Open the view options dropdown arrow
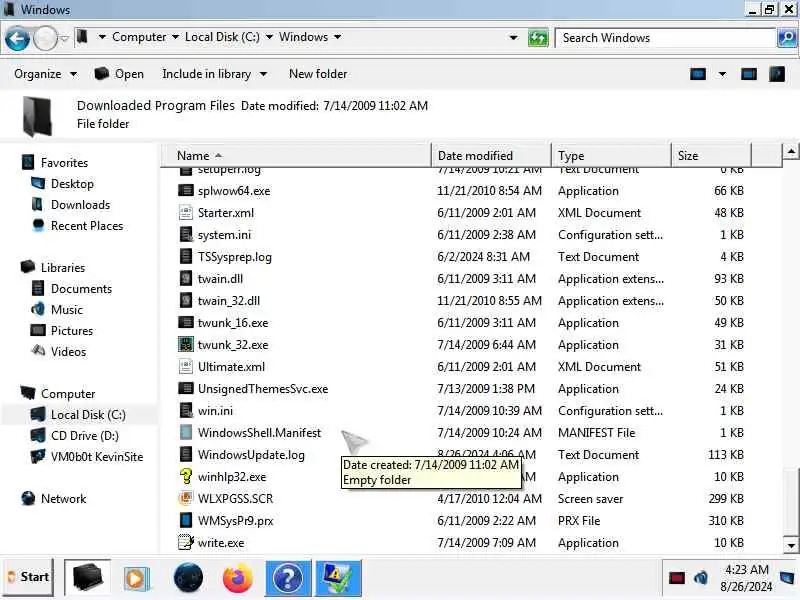800x600 pixels. [x=722, y=74]
